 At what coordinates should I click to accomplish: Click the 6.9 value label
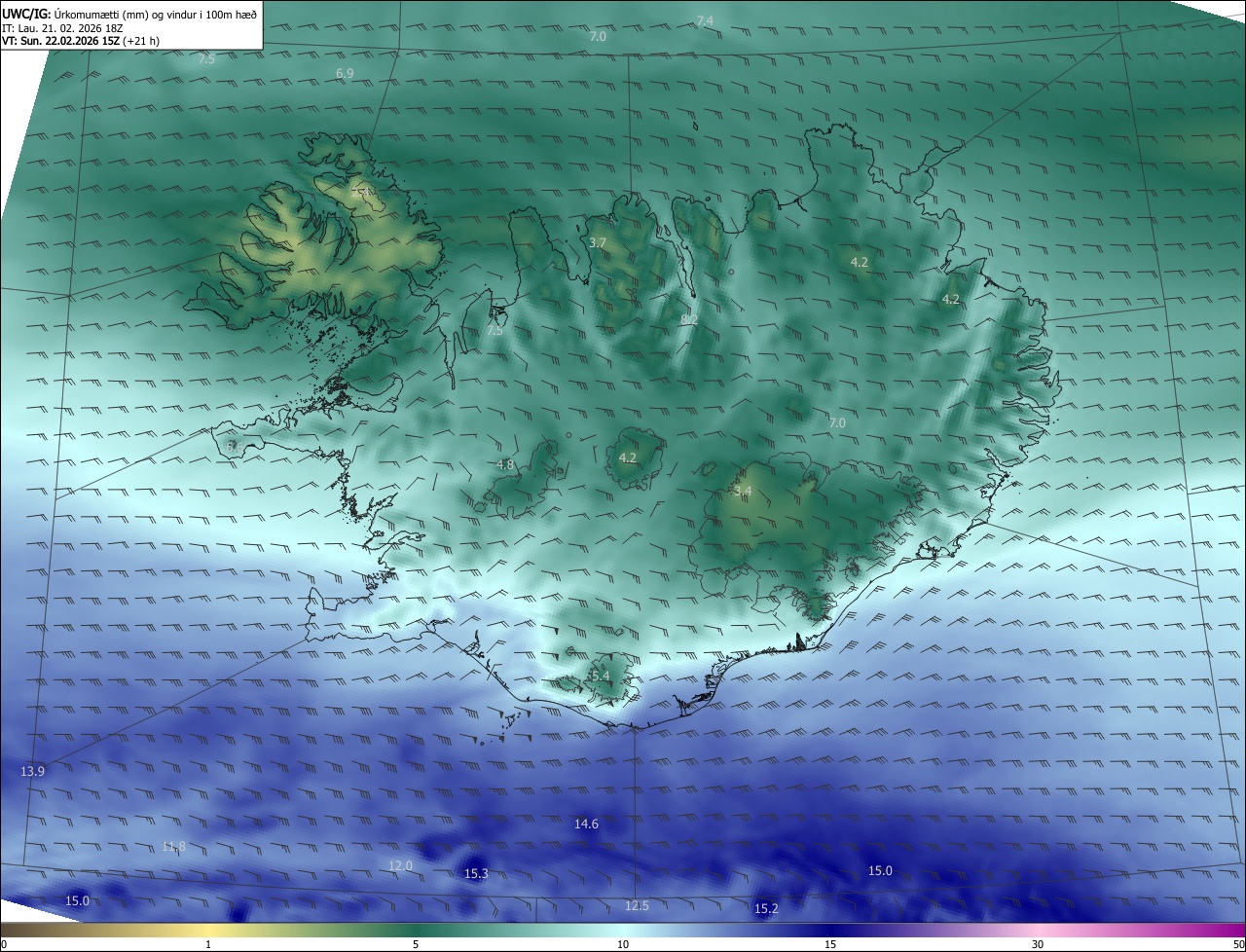(345, 74)
